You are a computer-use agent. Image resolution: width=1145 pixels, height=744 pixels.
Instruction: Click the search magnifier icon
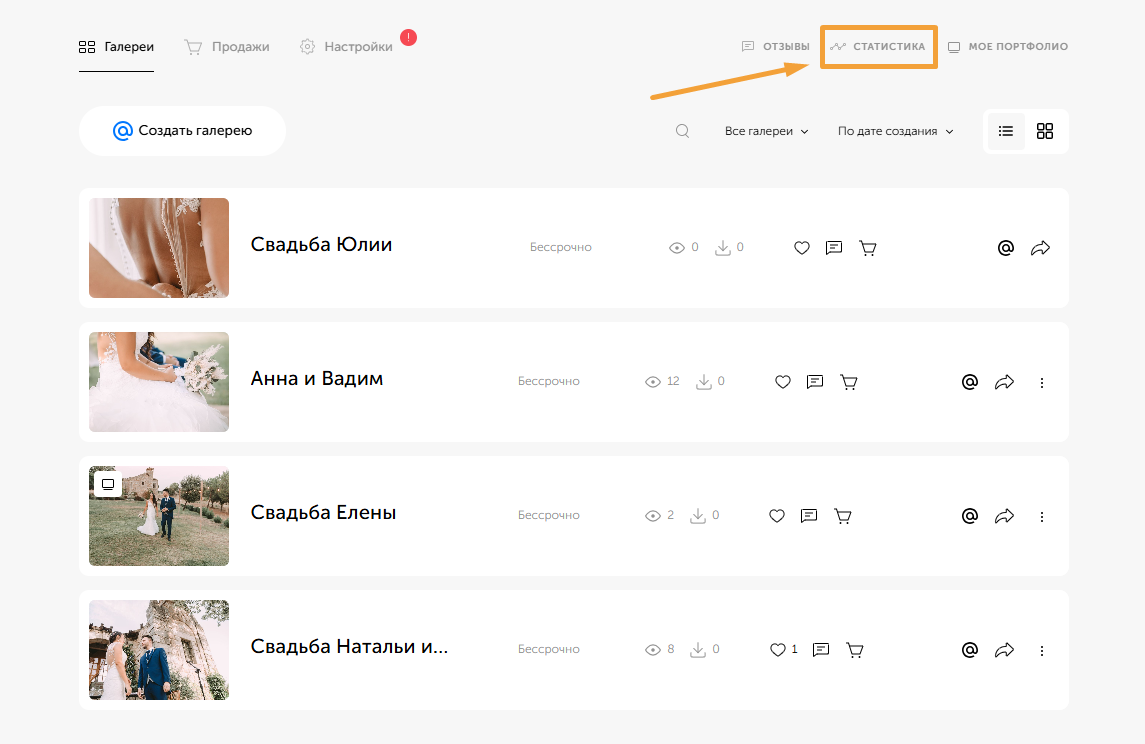682,131
